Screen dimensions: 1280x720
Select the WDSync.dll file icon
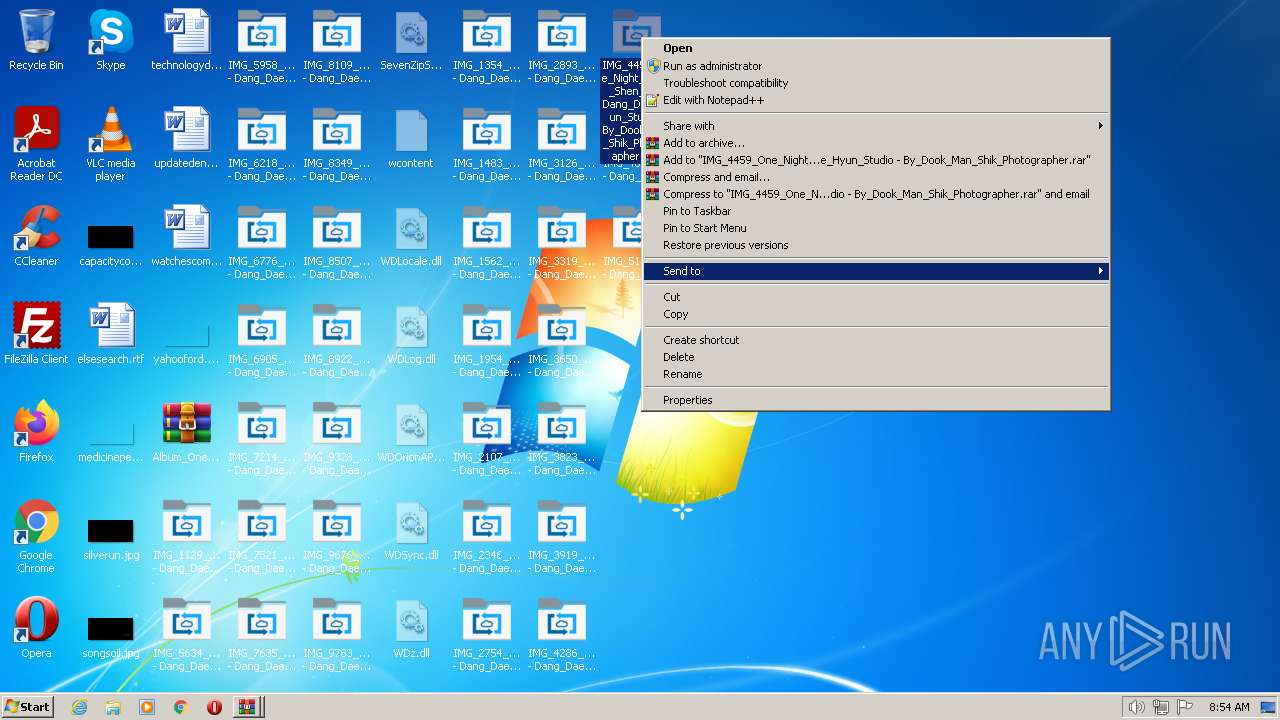[x=411, y=530]
